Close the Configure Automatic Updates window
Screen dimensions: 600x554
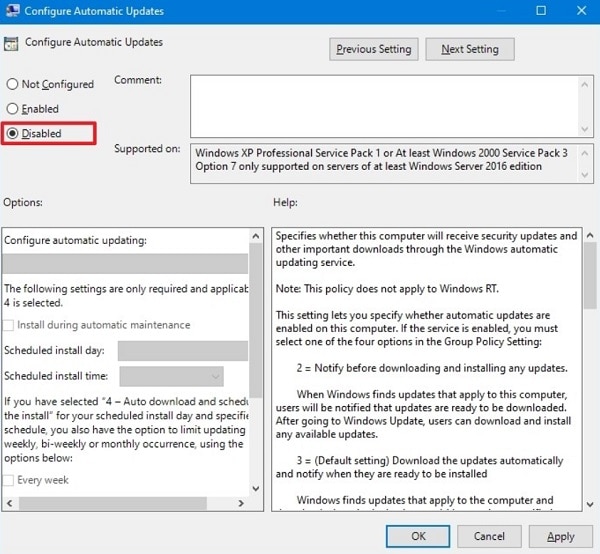point(582,10)
